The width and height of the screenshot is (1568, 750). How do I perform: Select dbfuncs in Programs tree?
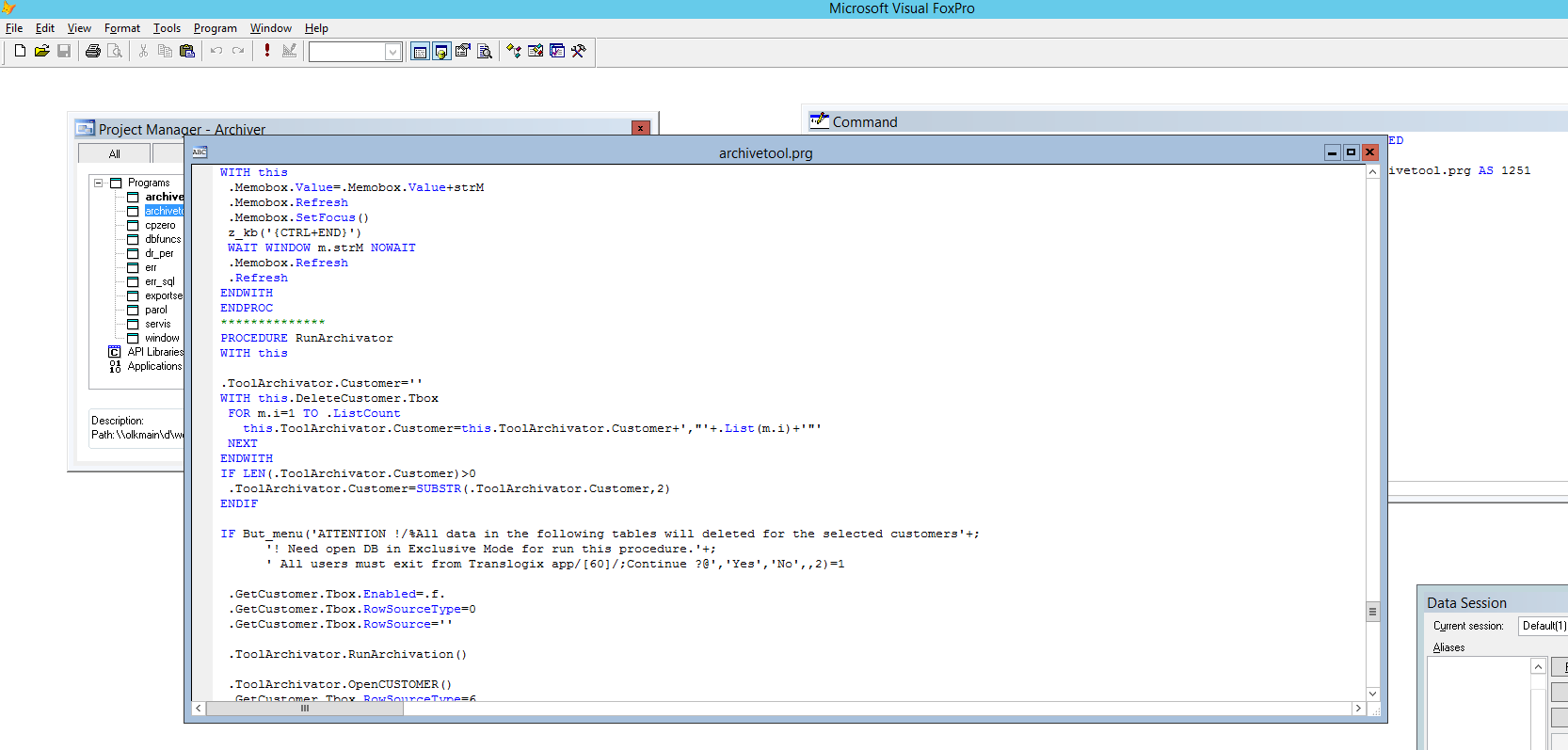[x=163, y=239]
